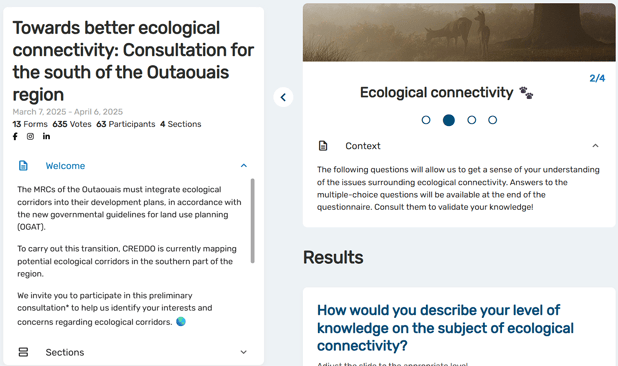Open the Welcome section label
Image resolution: width=618 pixels, height=366 pixels.
click(x=65, y=166)
